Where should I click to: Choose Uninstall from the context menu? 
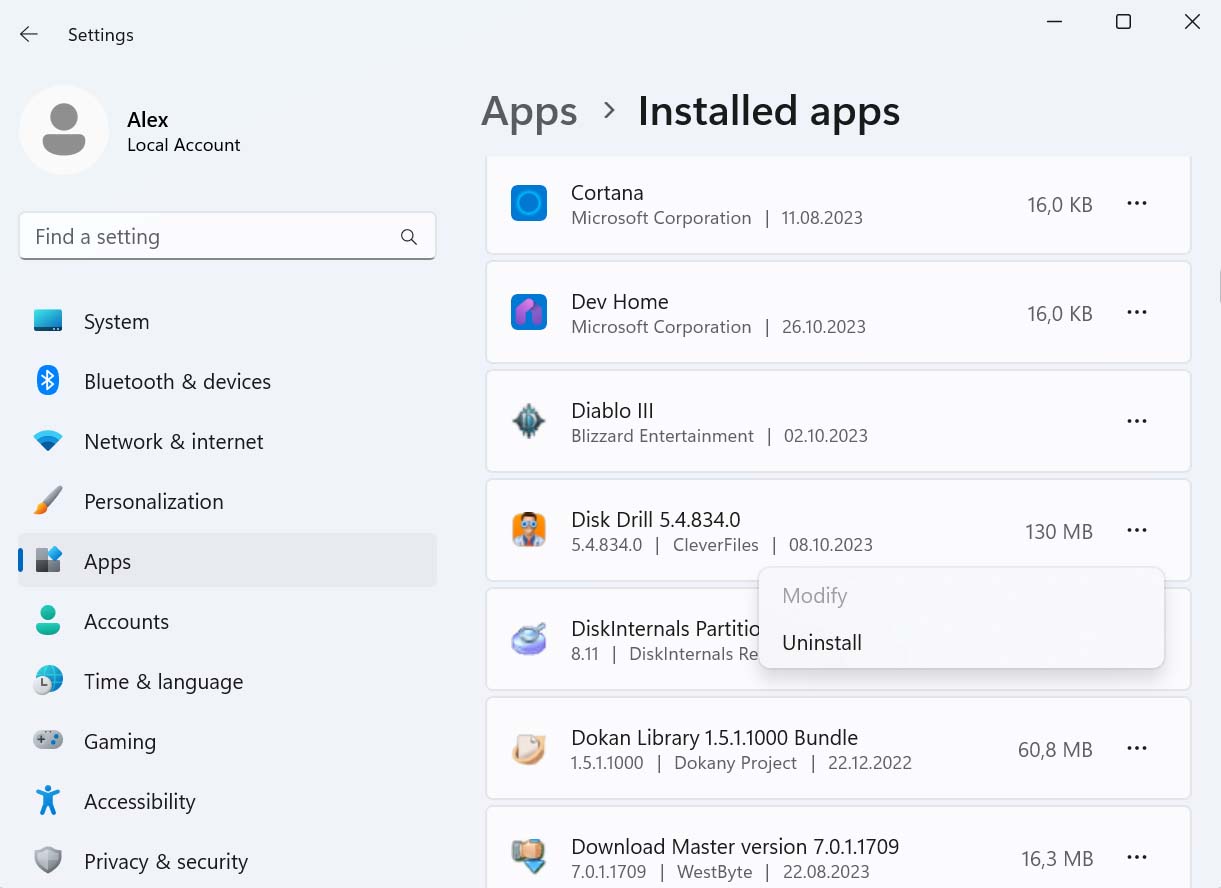click(x=961, y=643)
